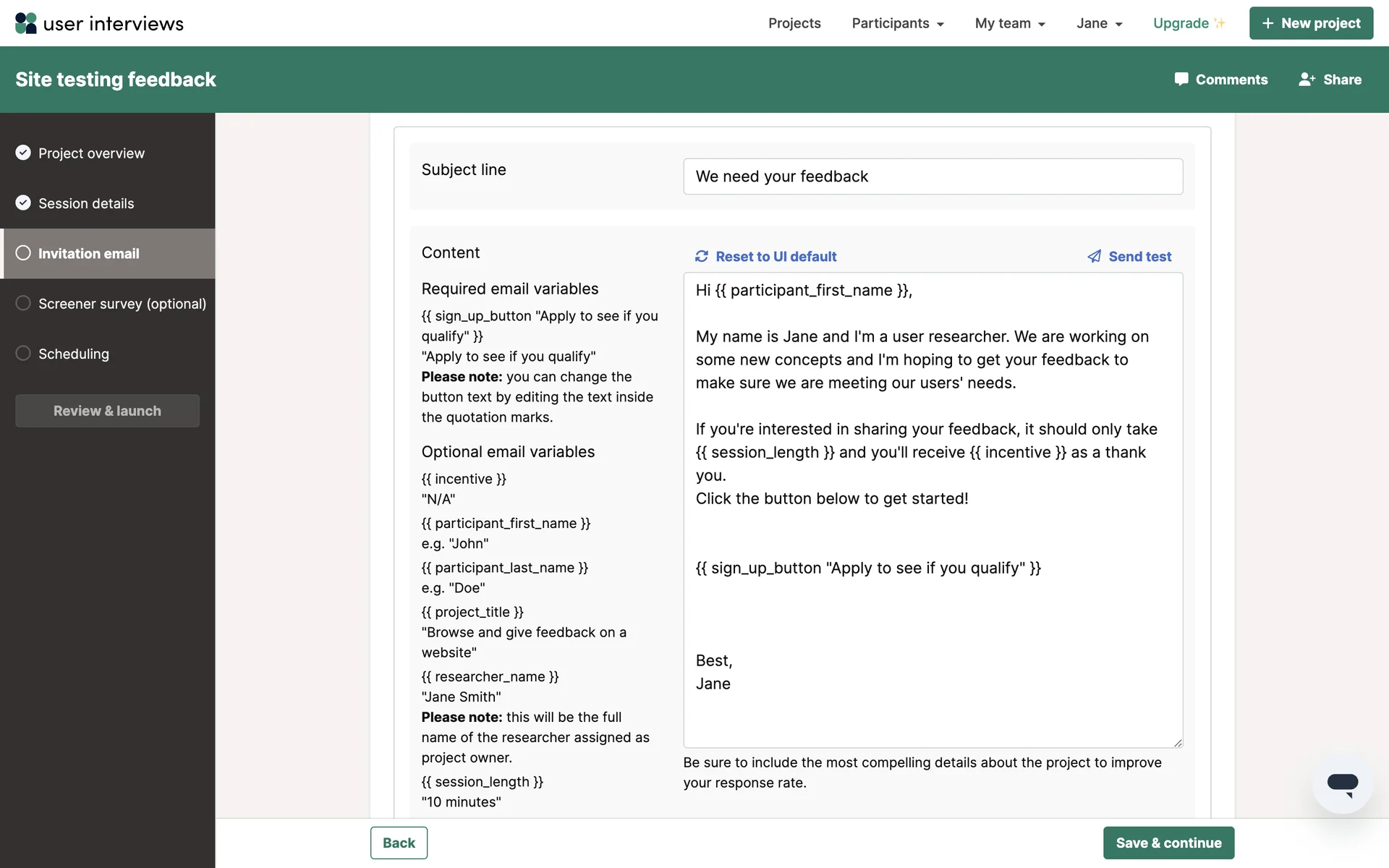The image size is (1389, 868).
Task: Open the Jane account dropdown
Action: click(x=1099, y=23)
